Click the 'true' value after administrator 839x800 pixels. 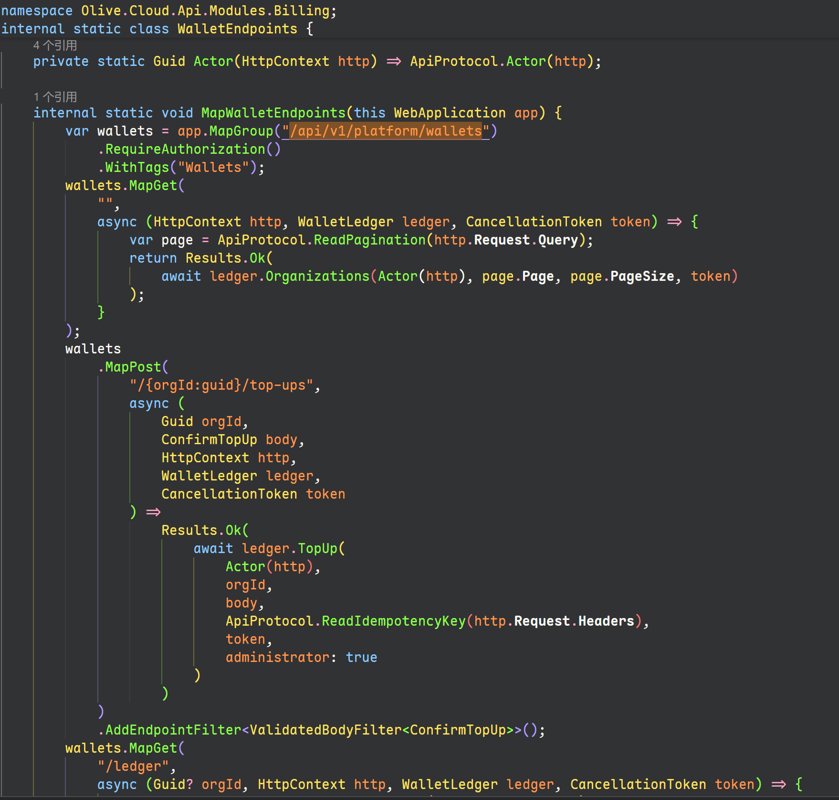click(361, 658)
